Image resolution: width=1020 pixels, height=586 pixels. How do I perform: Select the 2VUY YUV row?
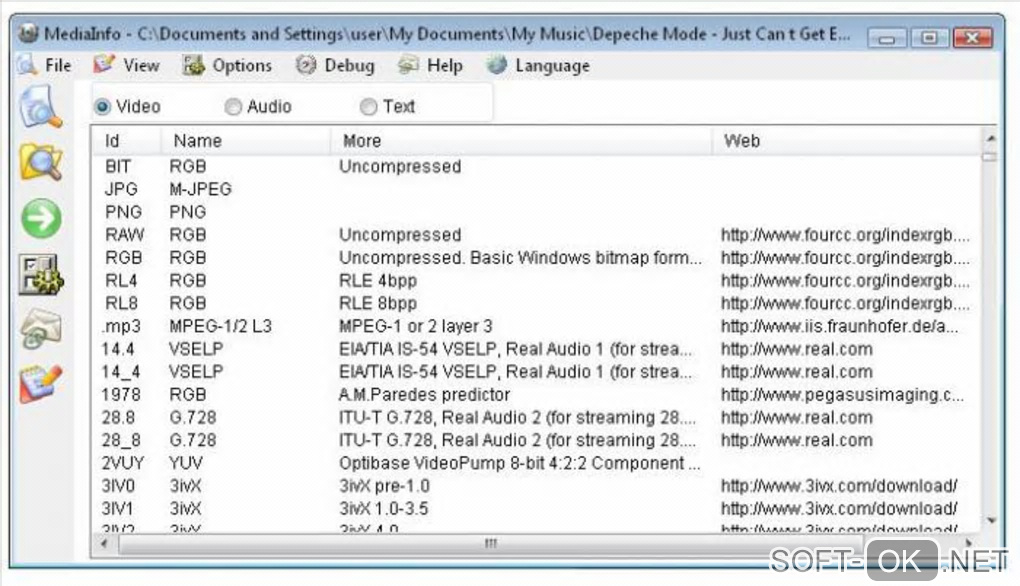coord(536,463)
